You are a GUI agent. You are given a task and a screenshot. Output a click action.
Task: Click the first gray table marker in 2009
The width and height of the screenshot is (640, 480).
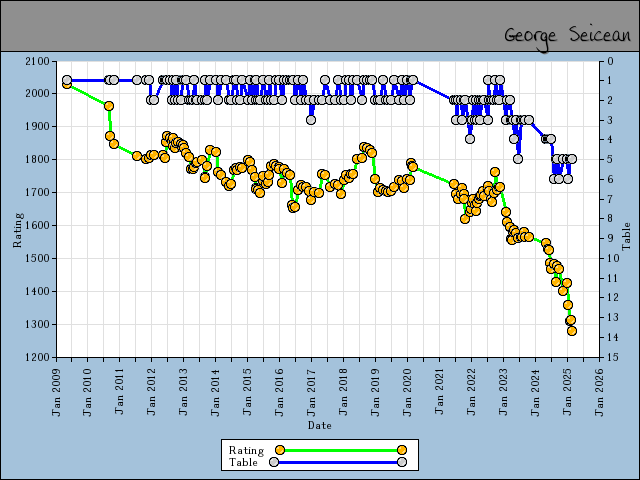pos(67,80)
